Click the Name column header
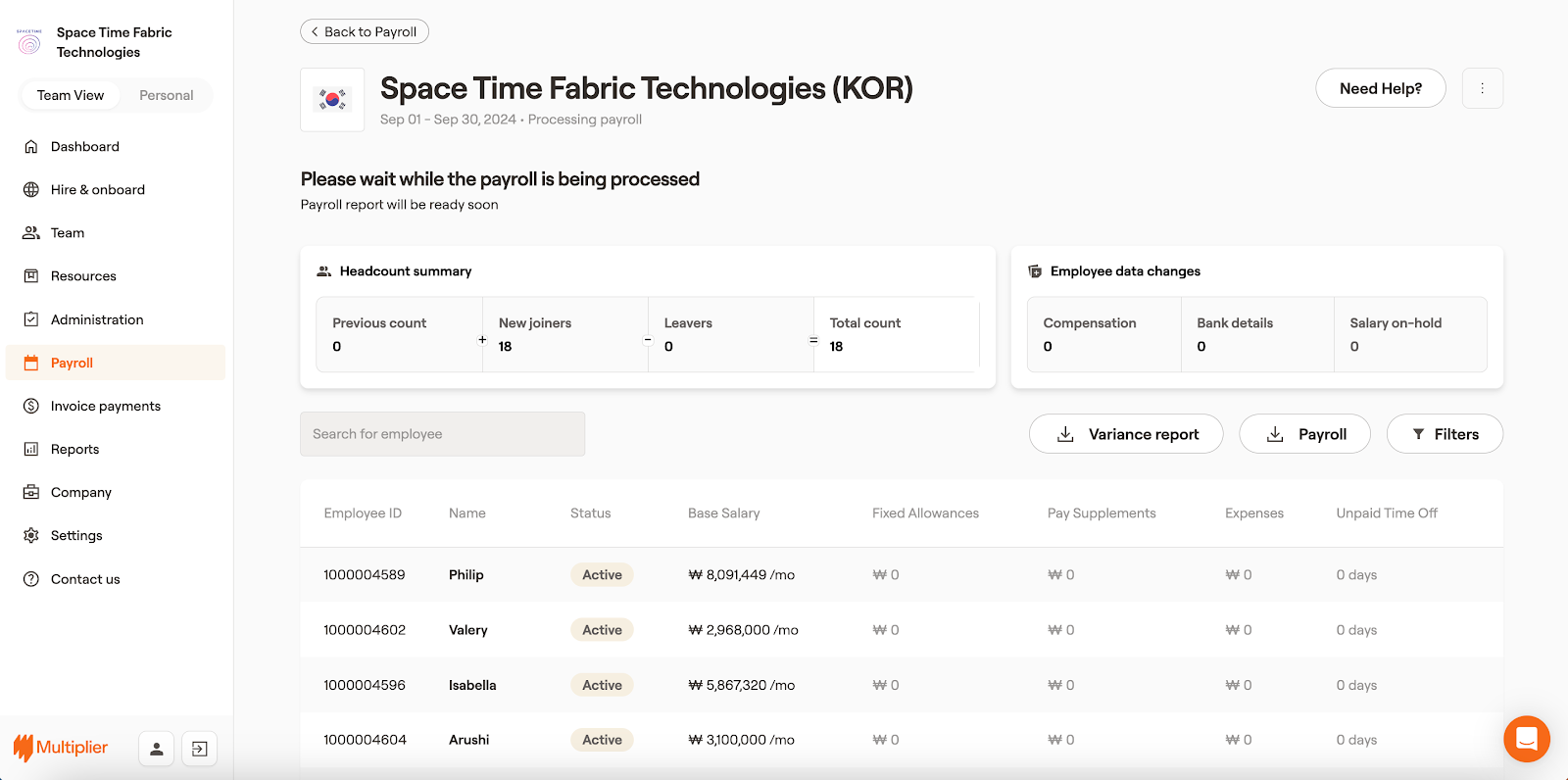 (x=467, y=513)
